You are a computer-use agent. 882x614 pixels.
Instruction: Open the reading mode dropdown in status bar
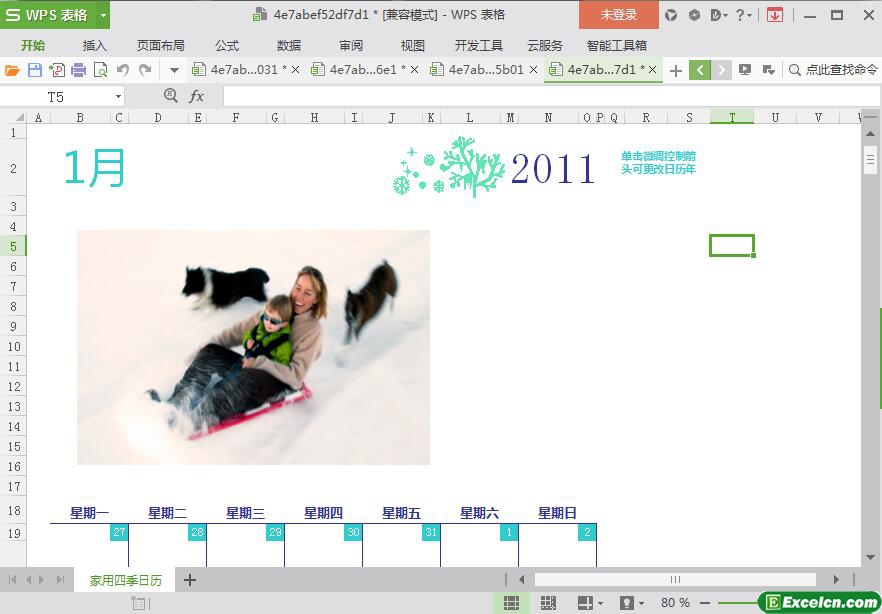(x=630, y=603)
